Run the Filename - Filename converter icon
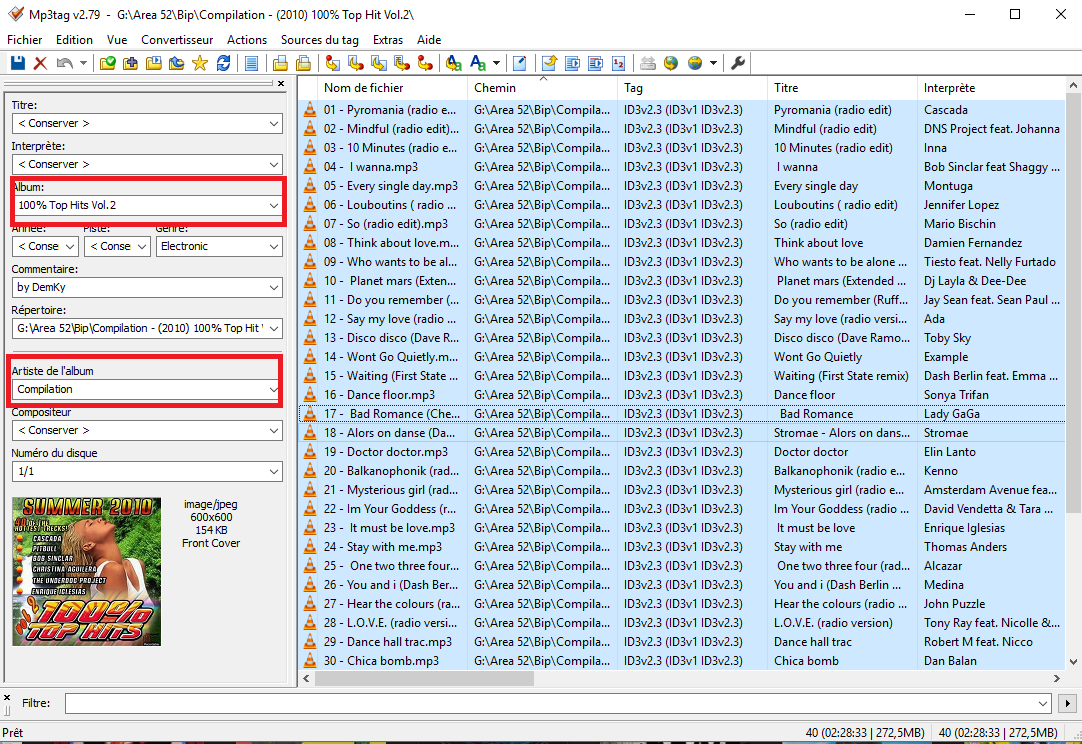Image resolution: width=1082 pixels, height=744 pixels. click(379, 63)
